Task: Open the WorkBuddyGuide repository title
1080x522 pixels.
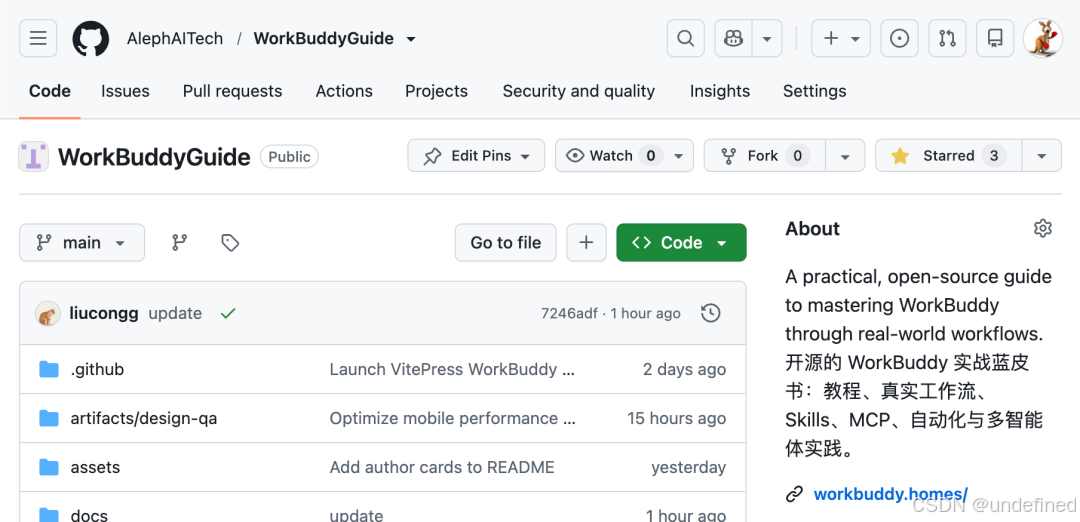Action: tap(154, 157)
